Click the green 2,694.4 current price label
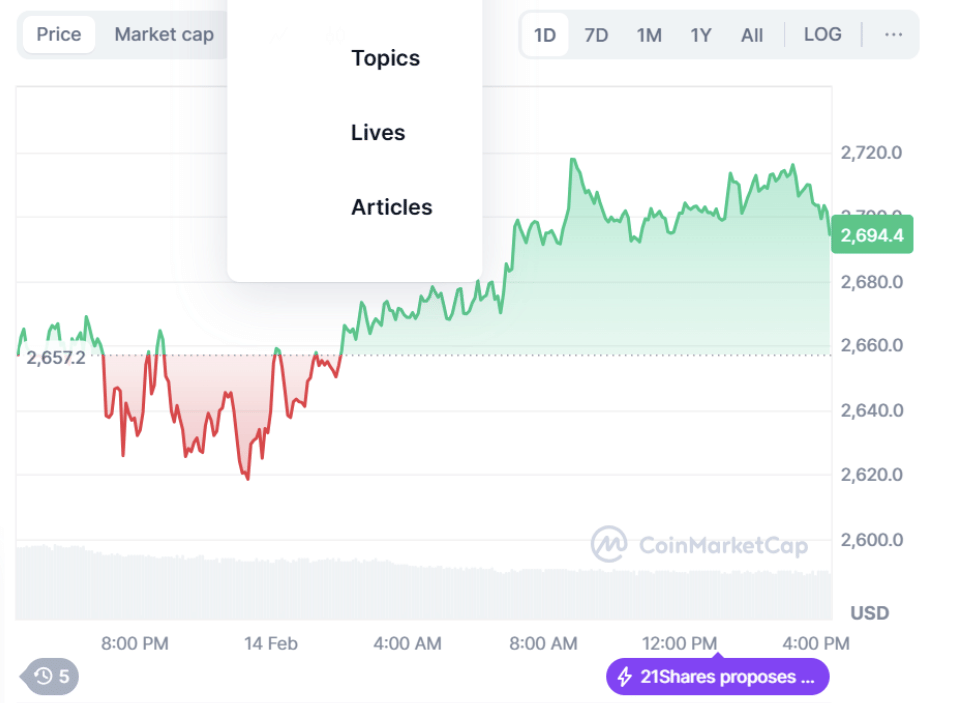Image resolution: width=956 pixels, height=728 pixels. coord(872,236)
